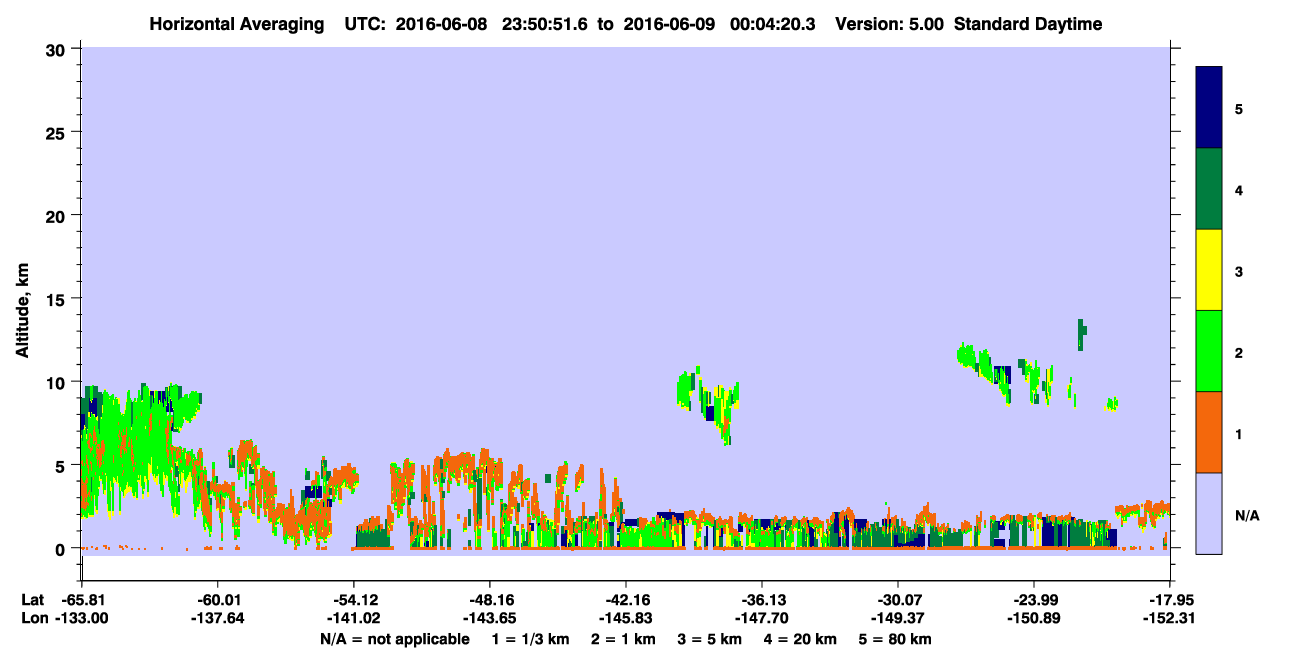Screen dimensions: 1300x667
Task: Click the '2 = 1 km' legend note
Action: 625,639
